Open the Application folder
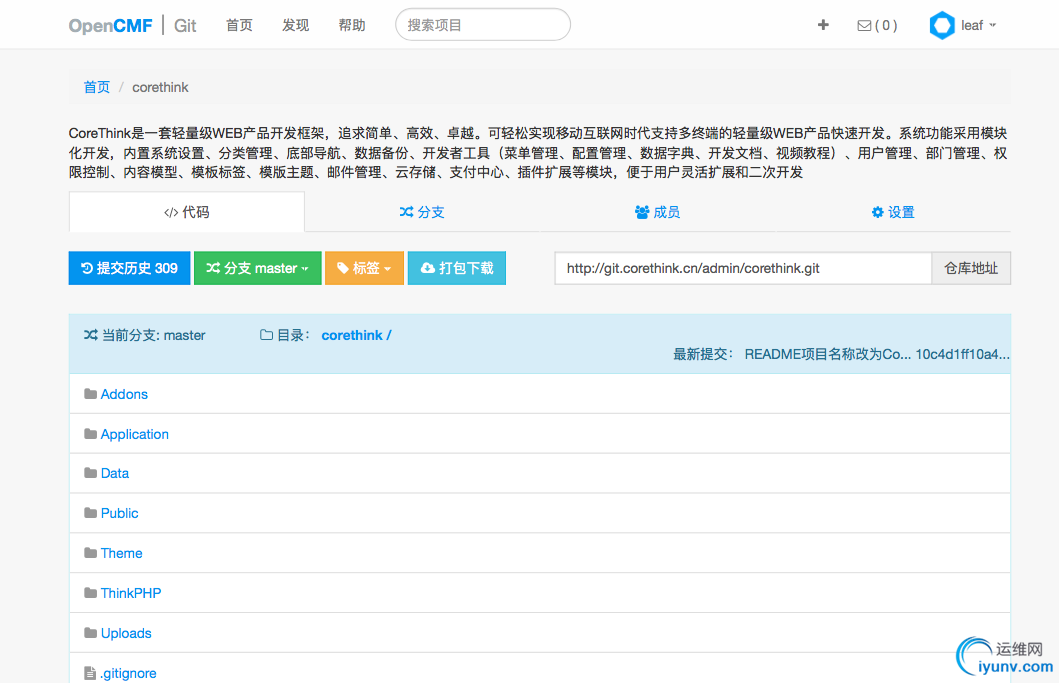The height and width of the screenshot is (683, 1059). [x=134, y=434]
